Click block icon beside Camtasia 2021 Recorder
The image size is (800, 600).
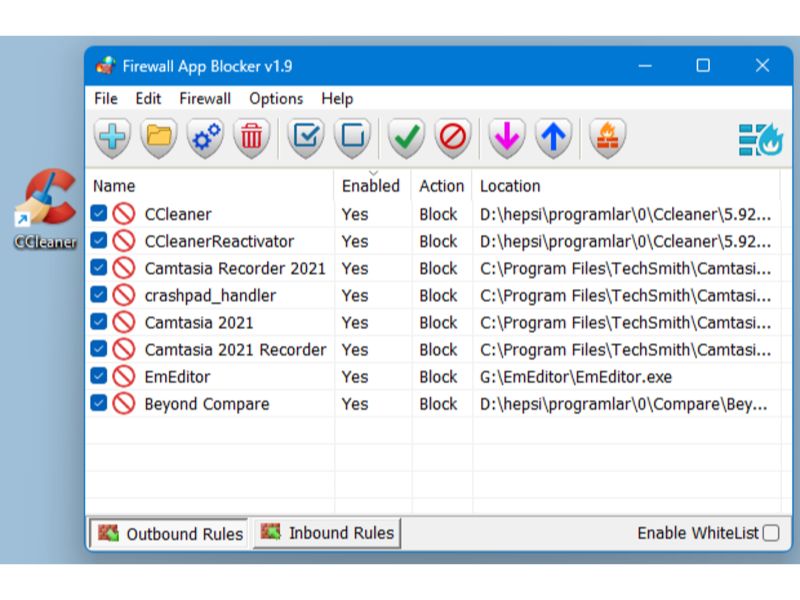123,349
